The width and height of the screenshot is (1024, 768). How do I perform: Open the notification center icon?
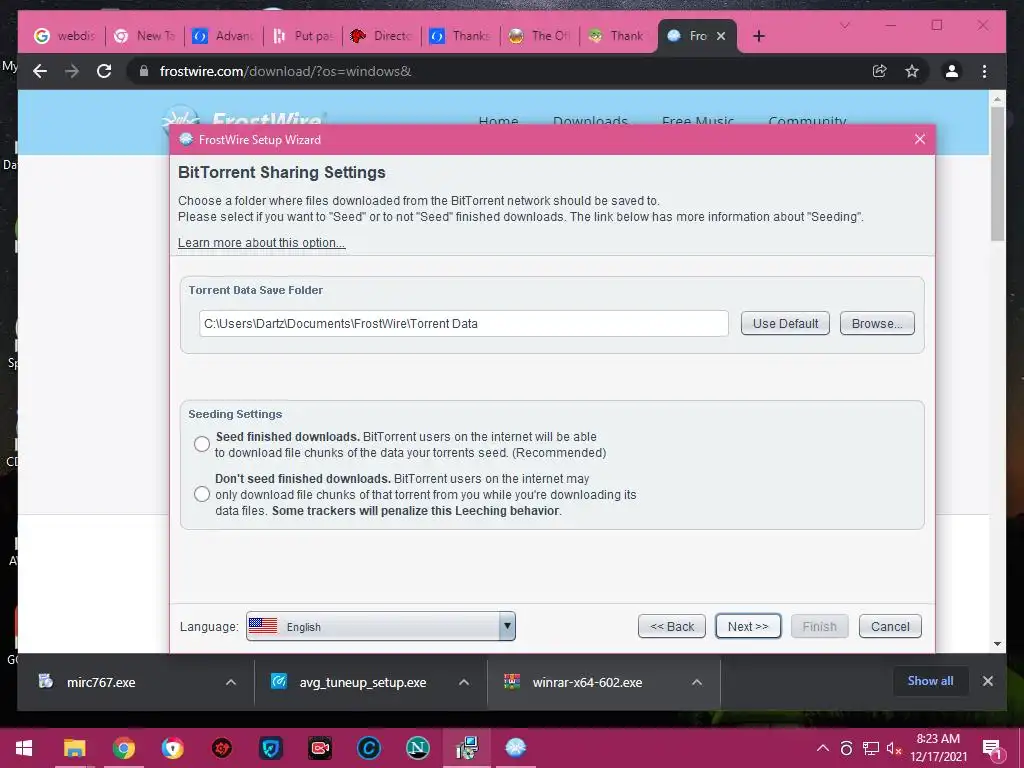pyautogui.click(x=992, y=748)
